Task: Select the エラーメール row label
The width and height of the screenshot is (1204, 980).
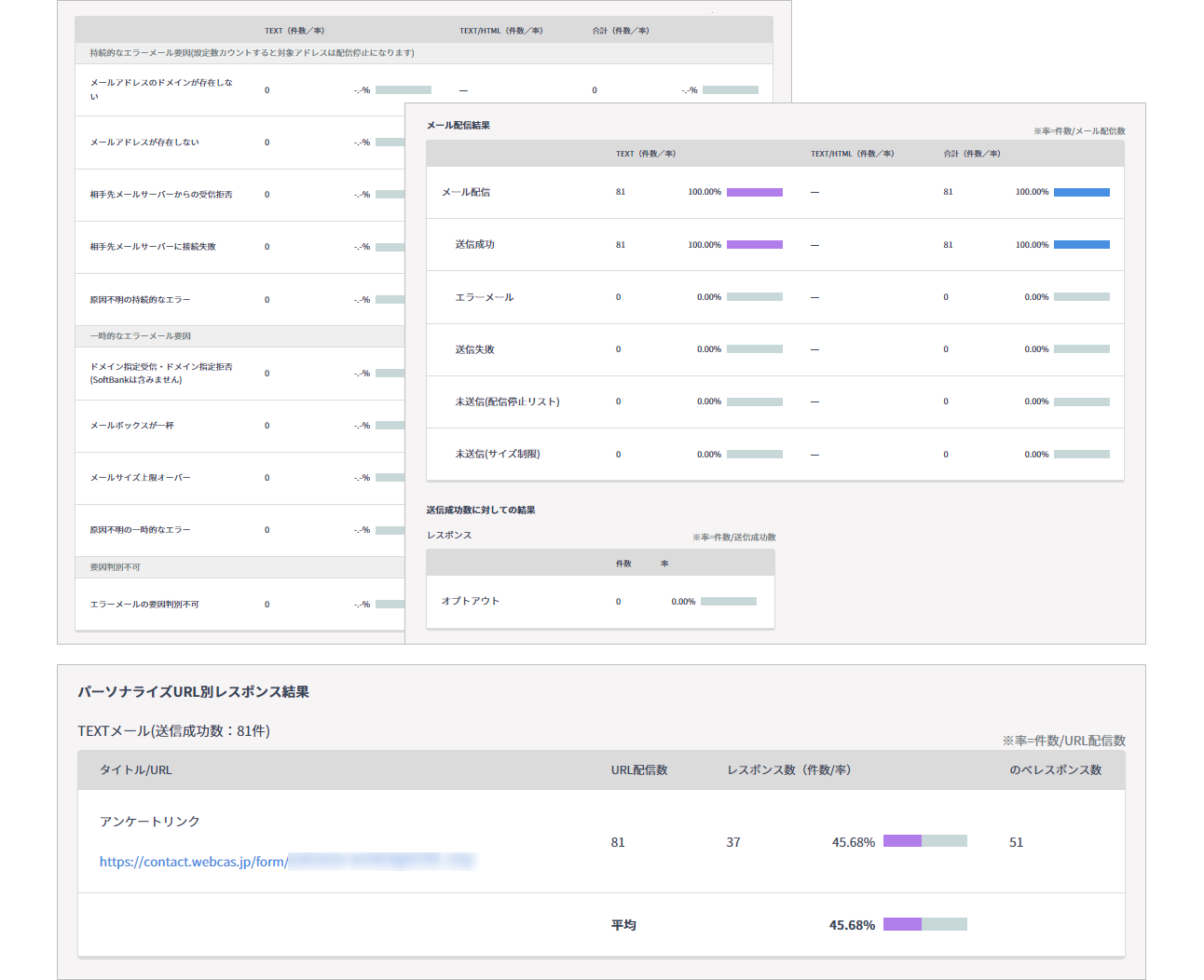Action: click(x=484, y=297)
